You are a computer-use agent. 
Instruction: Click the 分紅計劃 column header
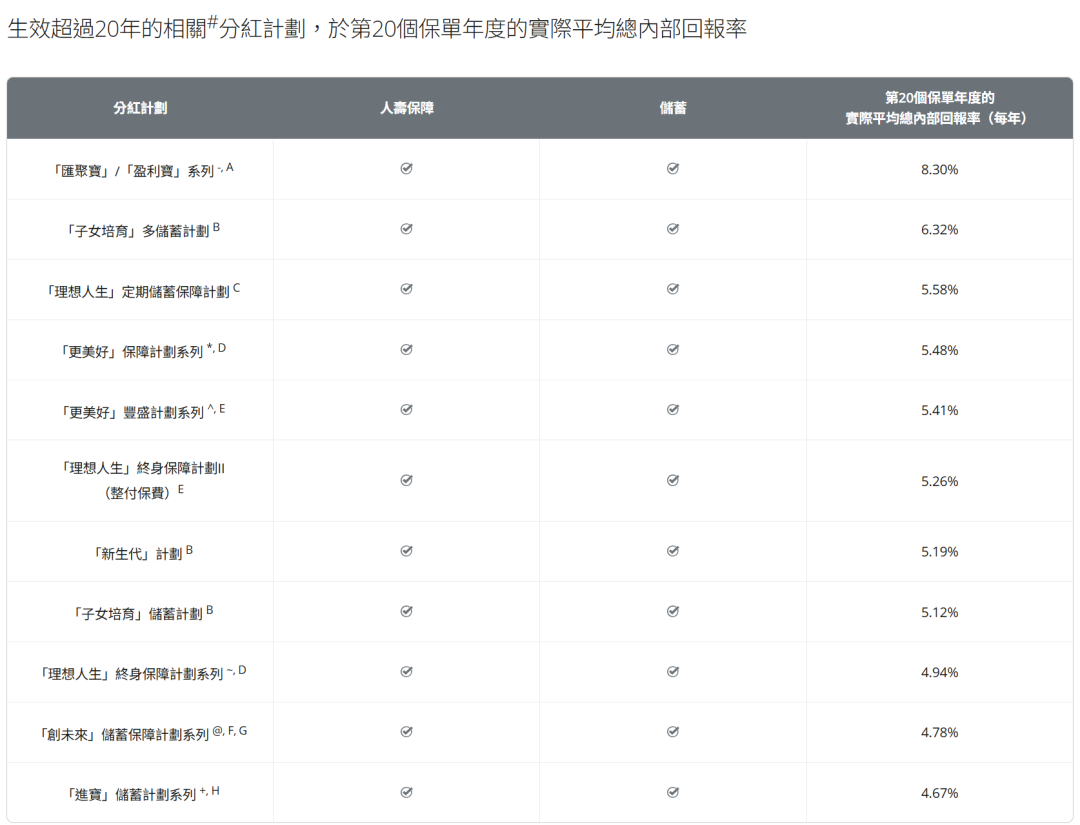click(140, 108)
